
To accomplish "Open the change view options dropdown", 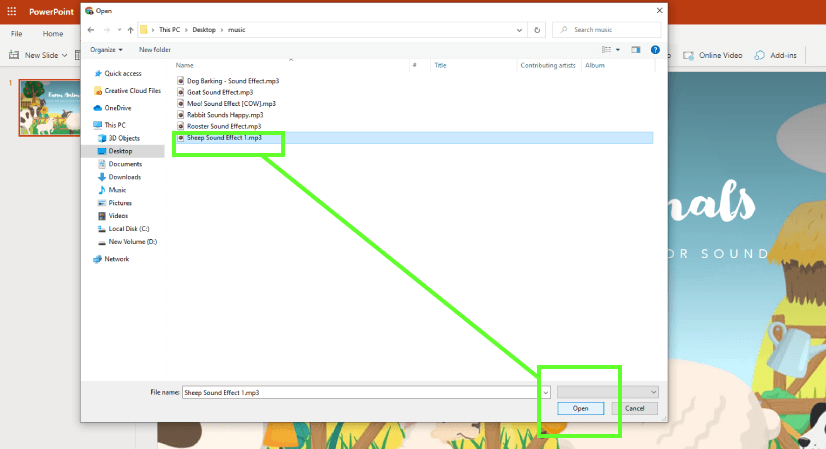I will pos(618,49).
